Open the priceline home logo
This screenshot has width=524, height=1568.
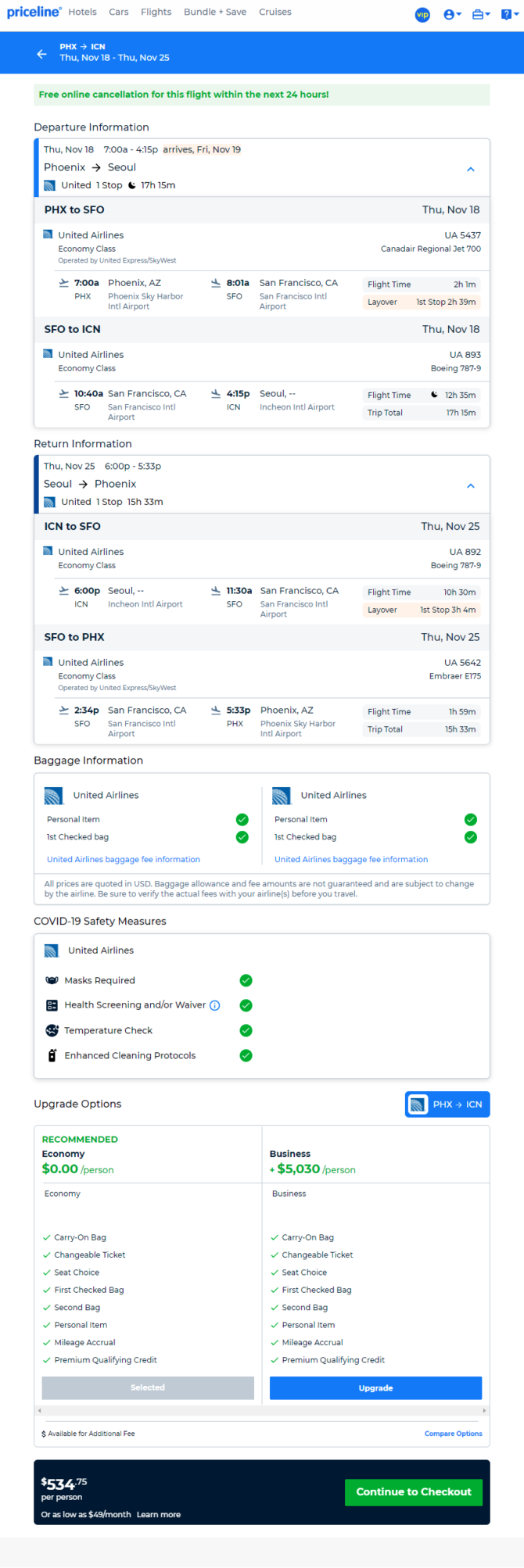click(x=34, y=12)
